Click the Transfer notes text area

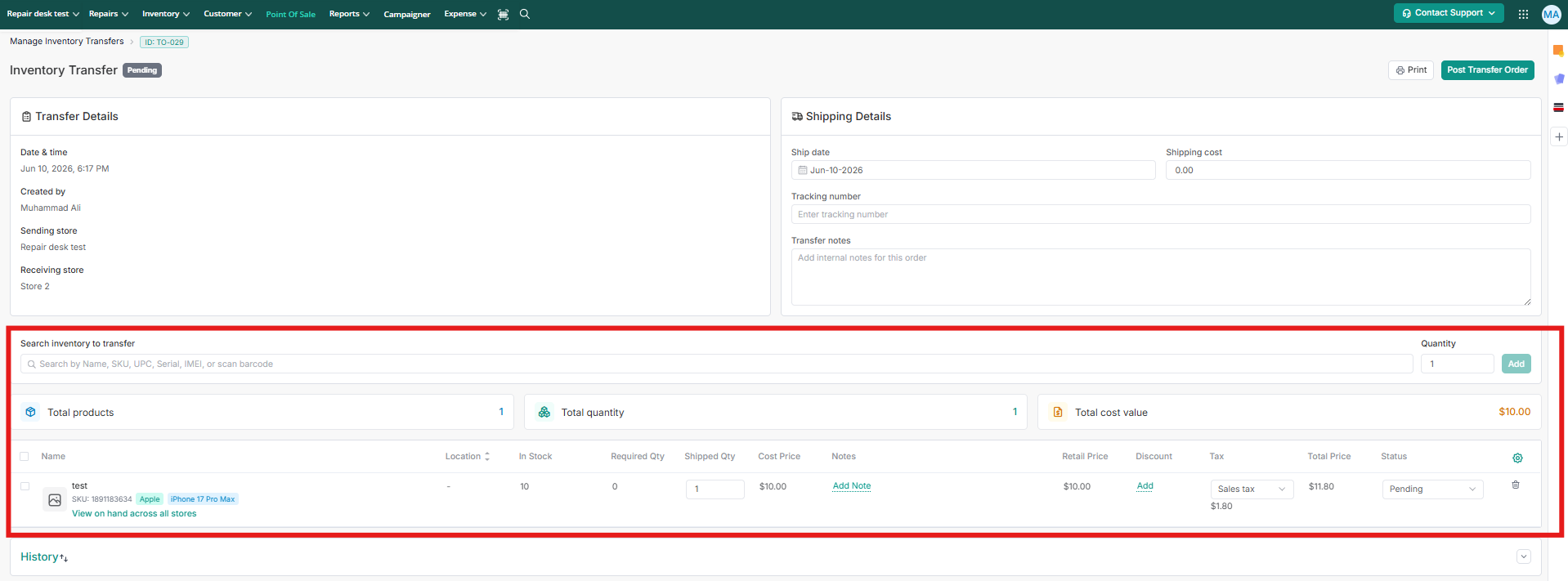pyautogui.click(x=1161, y=277)
